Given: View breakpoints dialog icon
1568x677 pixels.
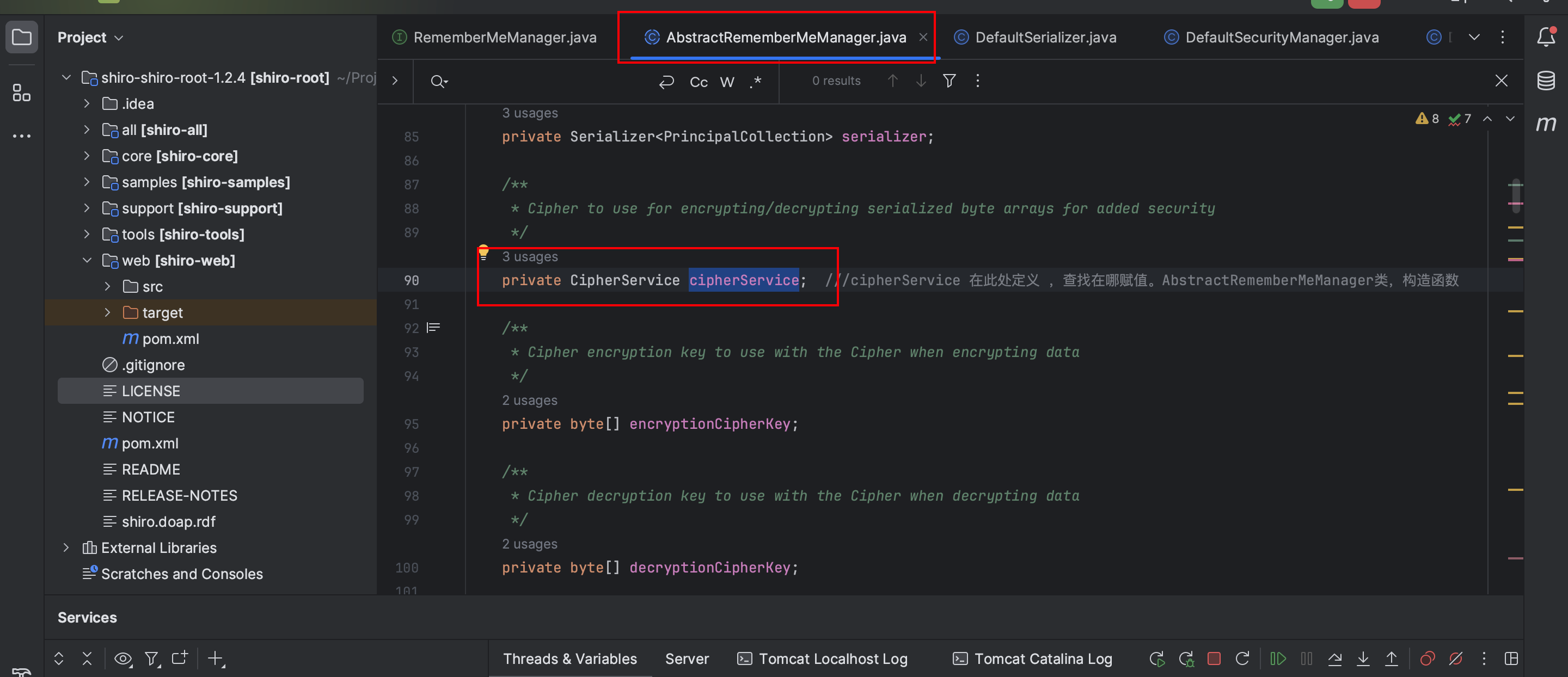Looking at the screenshot, I should click(x=1428, y=658).
